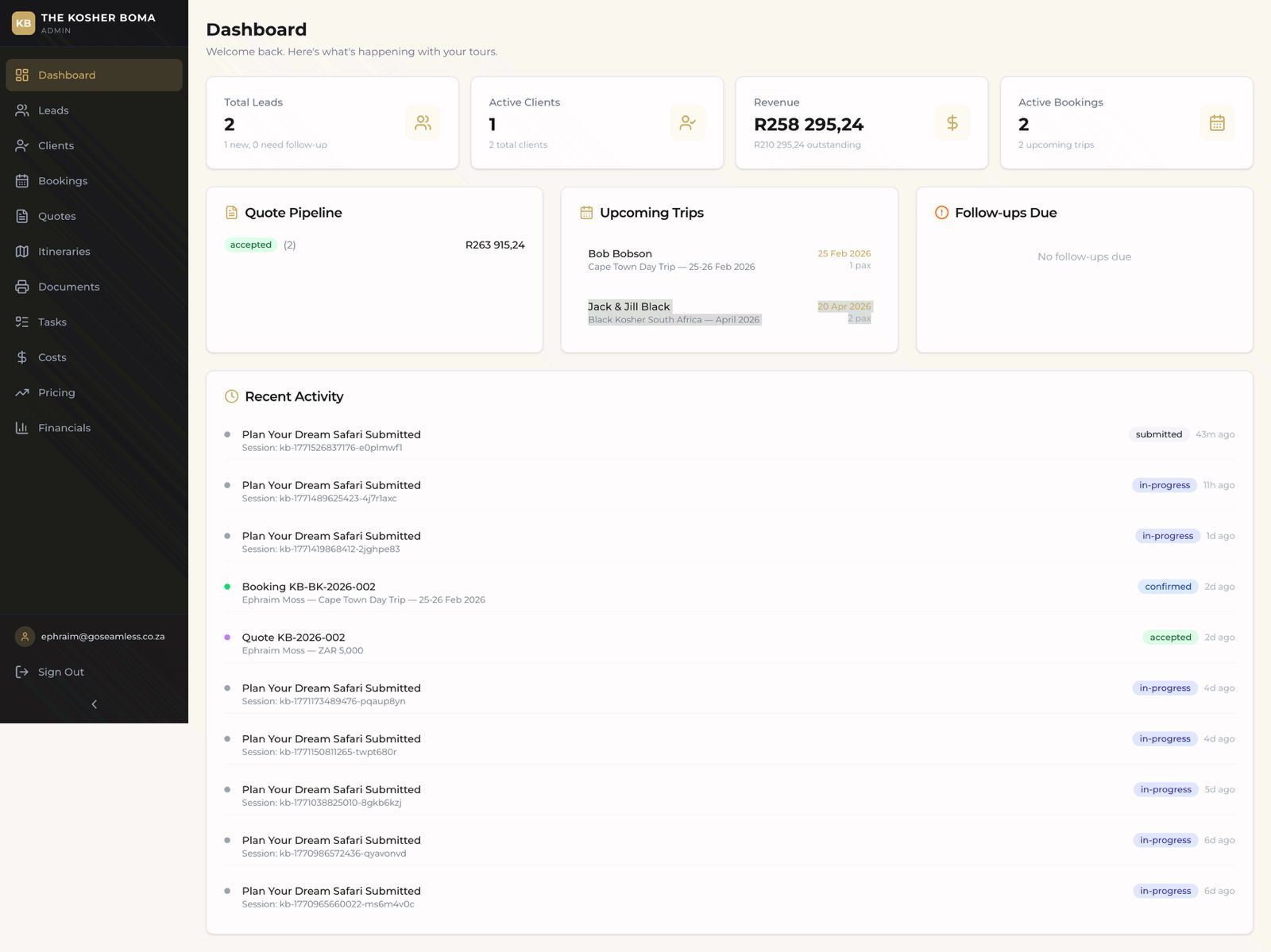Image resolution: width=1271 pixels, height=952 pixels.
Task: Open the Bookings section via calendar icon
Action: [x=21, y=181]
